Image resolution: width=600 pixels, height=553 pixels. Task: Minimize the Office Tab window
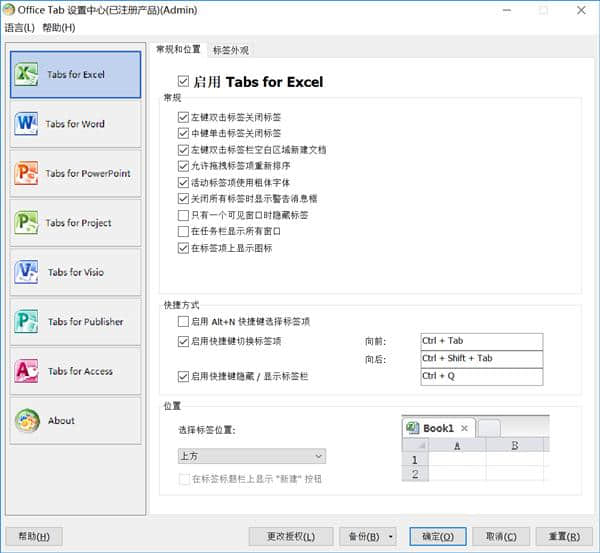[507, 10]
